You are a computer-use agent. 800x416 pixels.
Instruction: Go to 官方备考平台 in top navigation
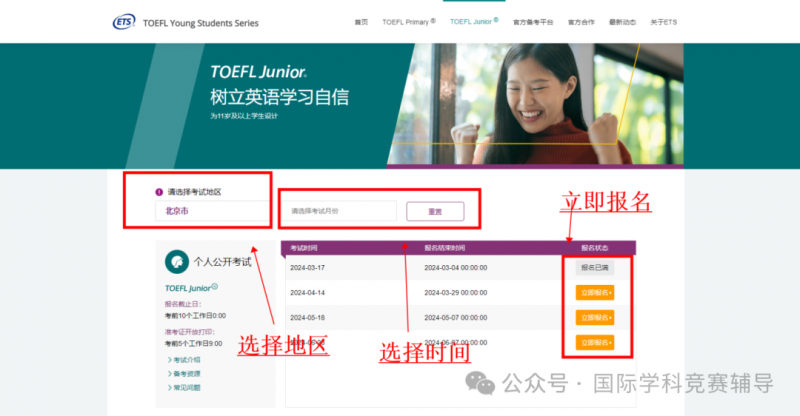click(x=533, y=22)
